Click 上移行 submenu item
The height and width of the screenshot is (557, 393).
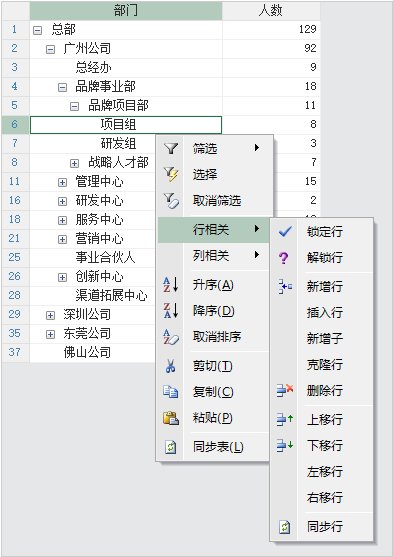click(x=322, y=420)
